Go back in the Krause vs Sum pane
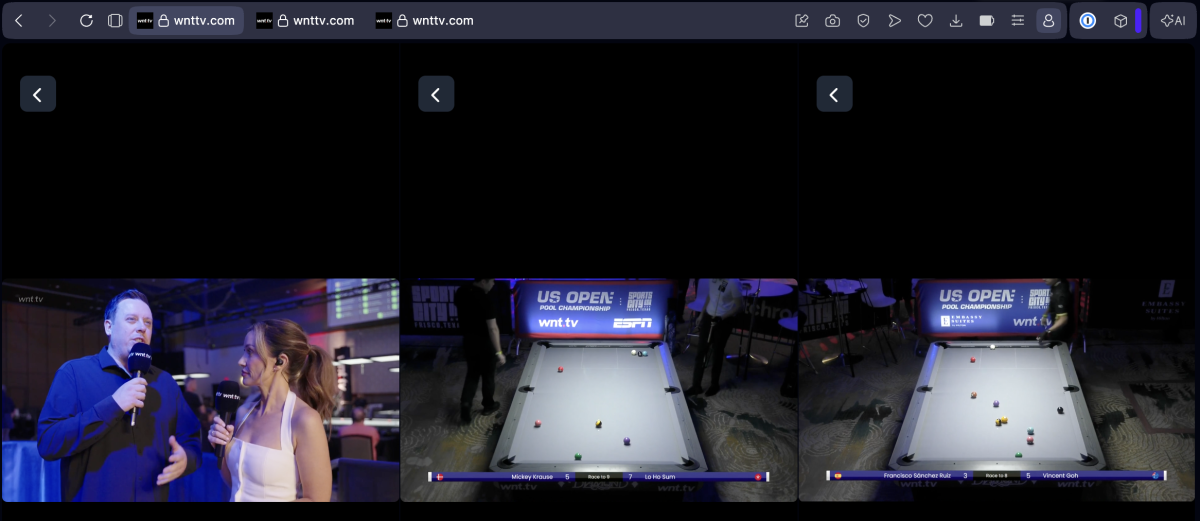 (436, 94)
